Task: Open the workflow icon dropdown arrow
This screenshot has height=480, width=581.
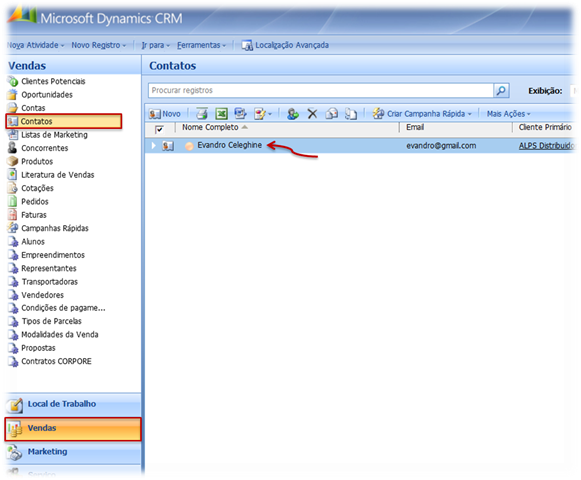Action: (x=270, y=114)
